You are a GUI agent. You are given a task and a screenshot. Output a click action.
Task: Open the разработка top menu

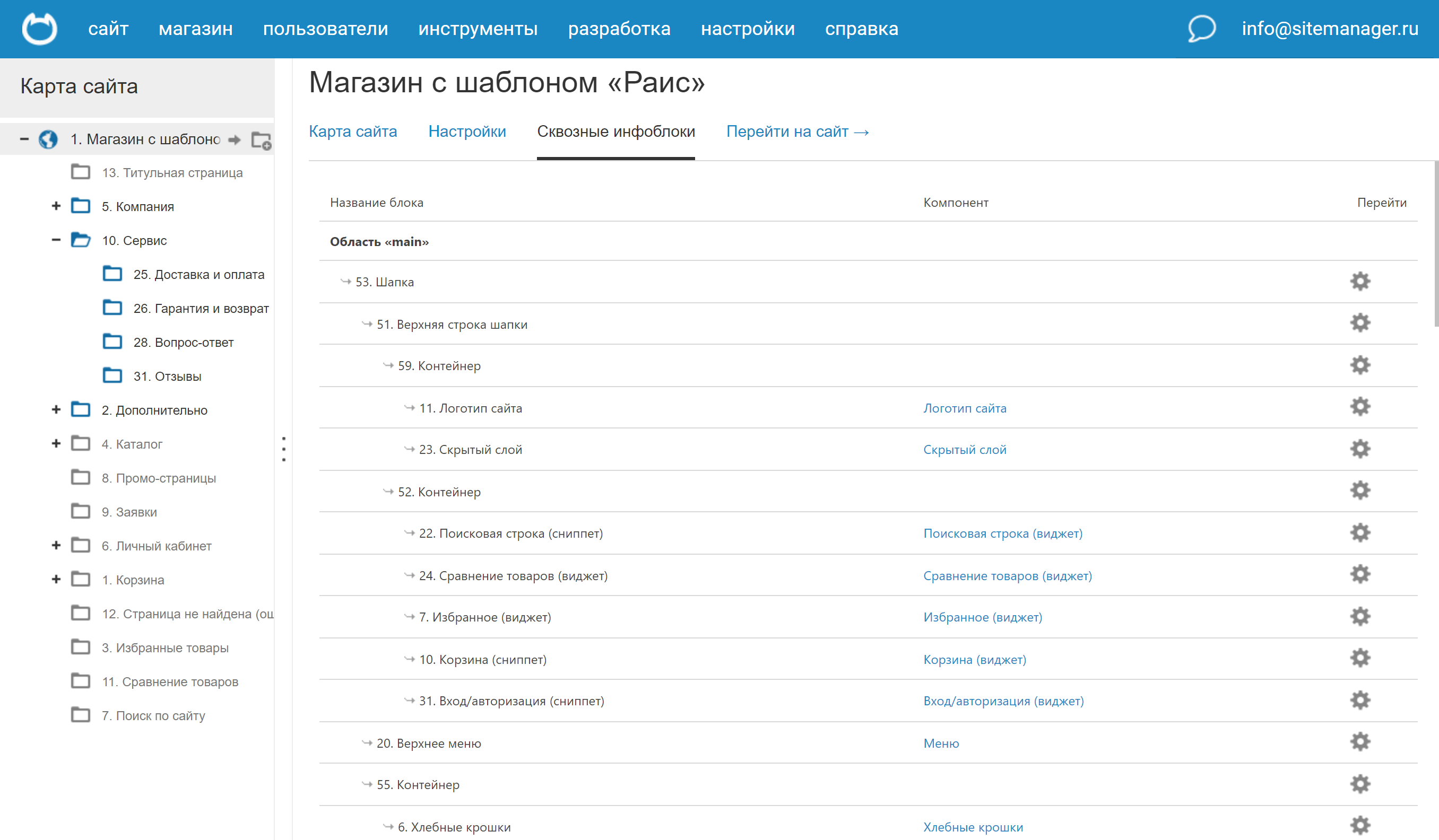pos(619,29)
